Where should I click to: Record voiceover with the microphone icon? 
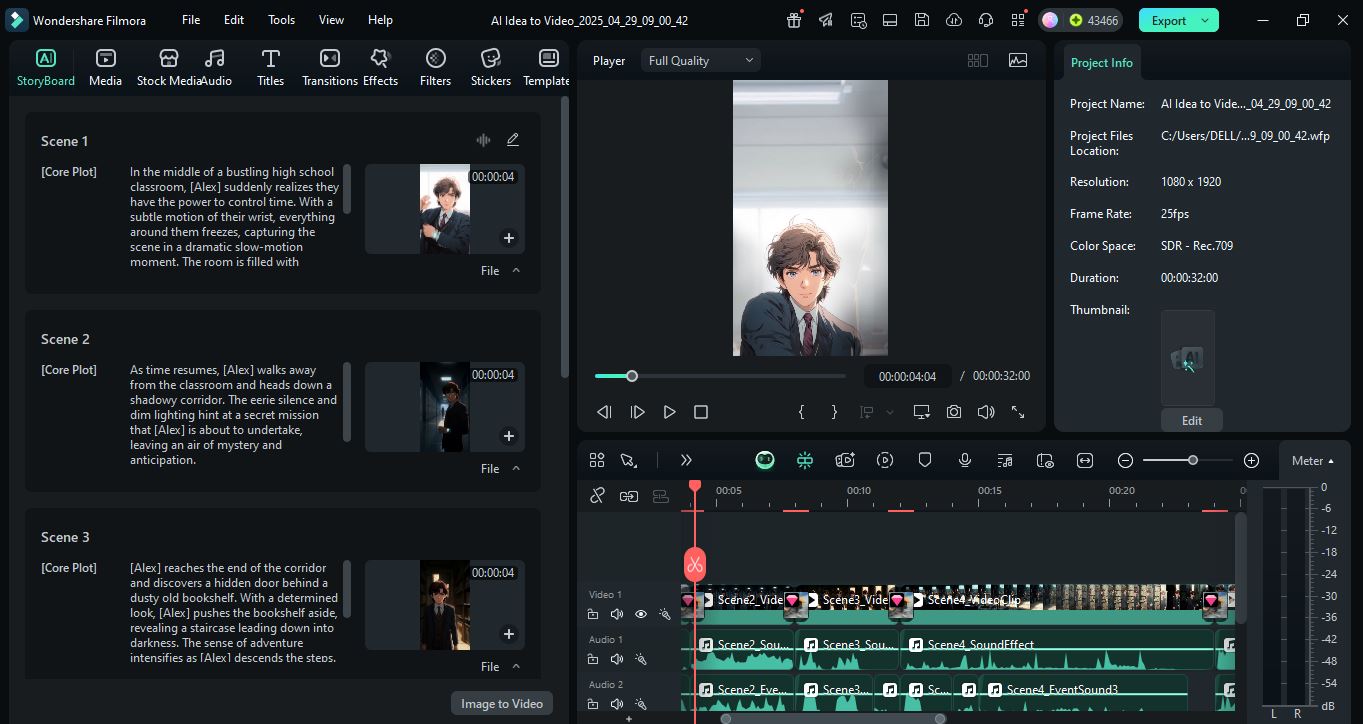tap(965, 460)
